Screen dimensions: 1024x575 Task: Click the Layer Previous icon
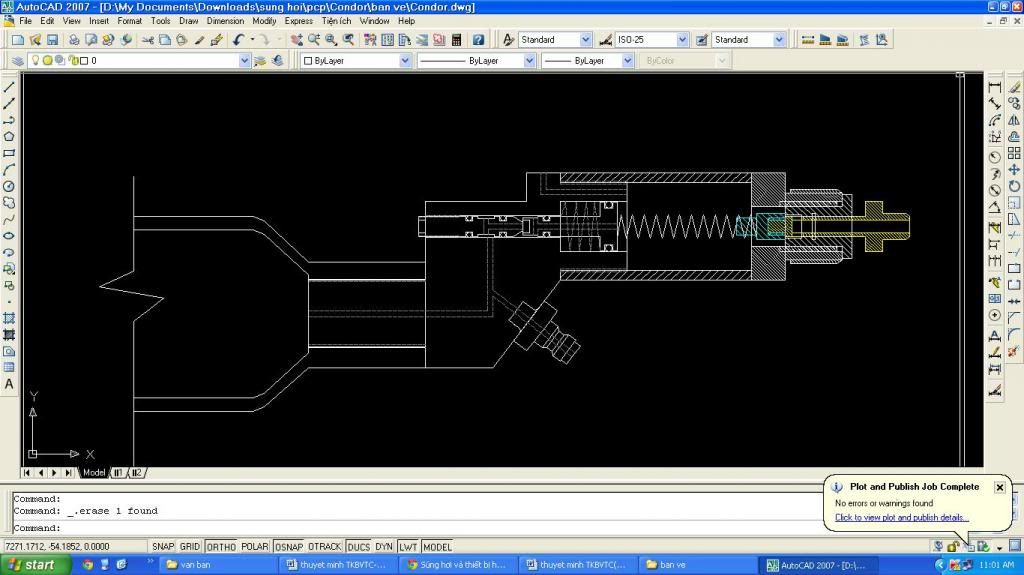pos(278,61)
